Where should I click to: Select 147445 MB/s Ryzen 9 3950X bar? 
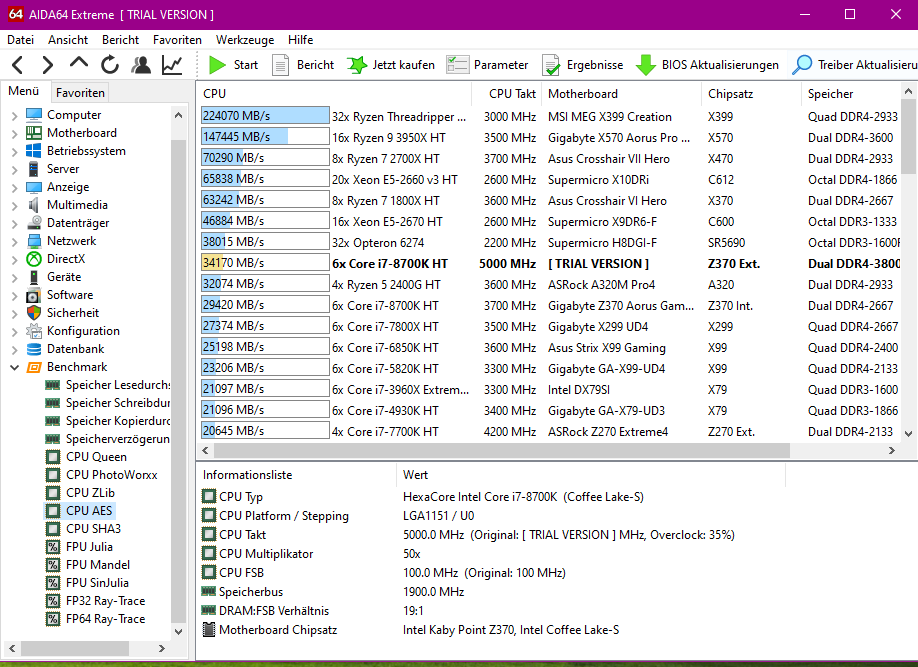pos(265,137)
